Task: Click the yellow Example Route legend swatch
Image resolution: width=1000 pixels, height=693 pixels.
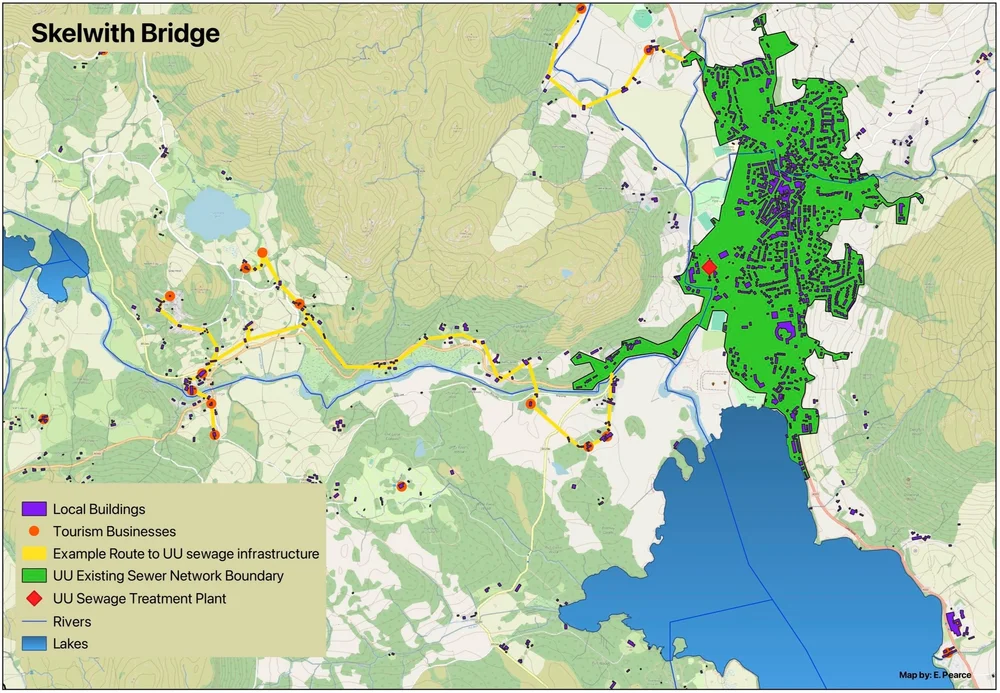Action: click(34, 553)
